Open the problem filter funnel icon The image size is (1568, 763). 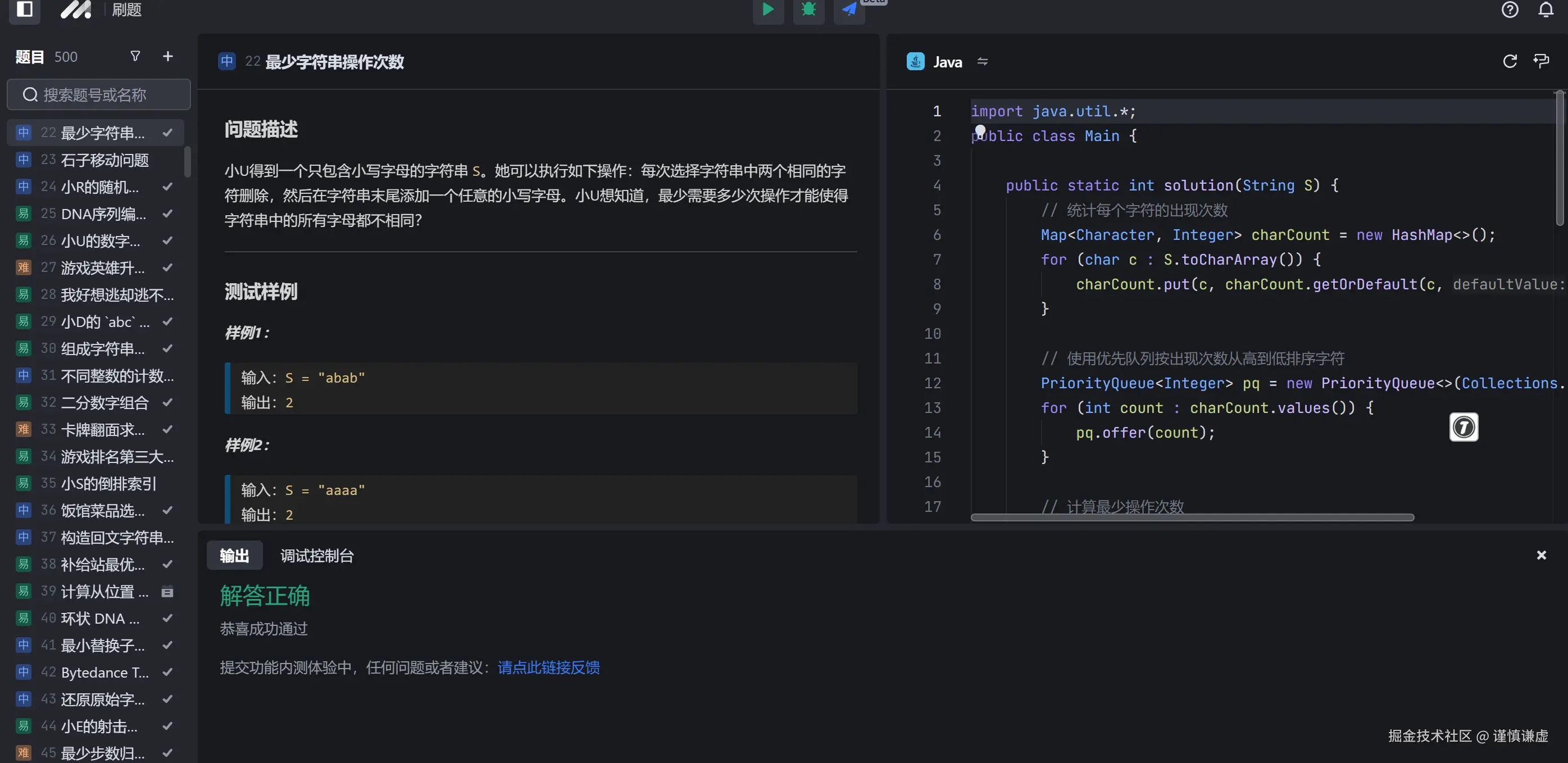pos(136,57)
